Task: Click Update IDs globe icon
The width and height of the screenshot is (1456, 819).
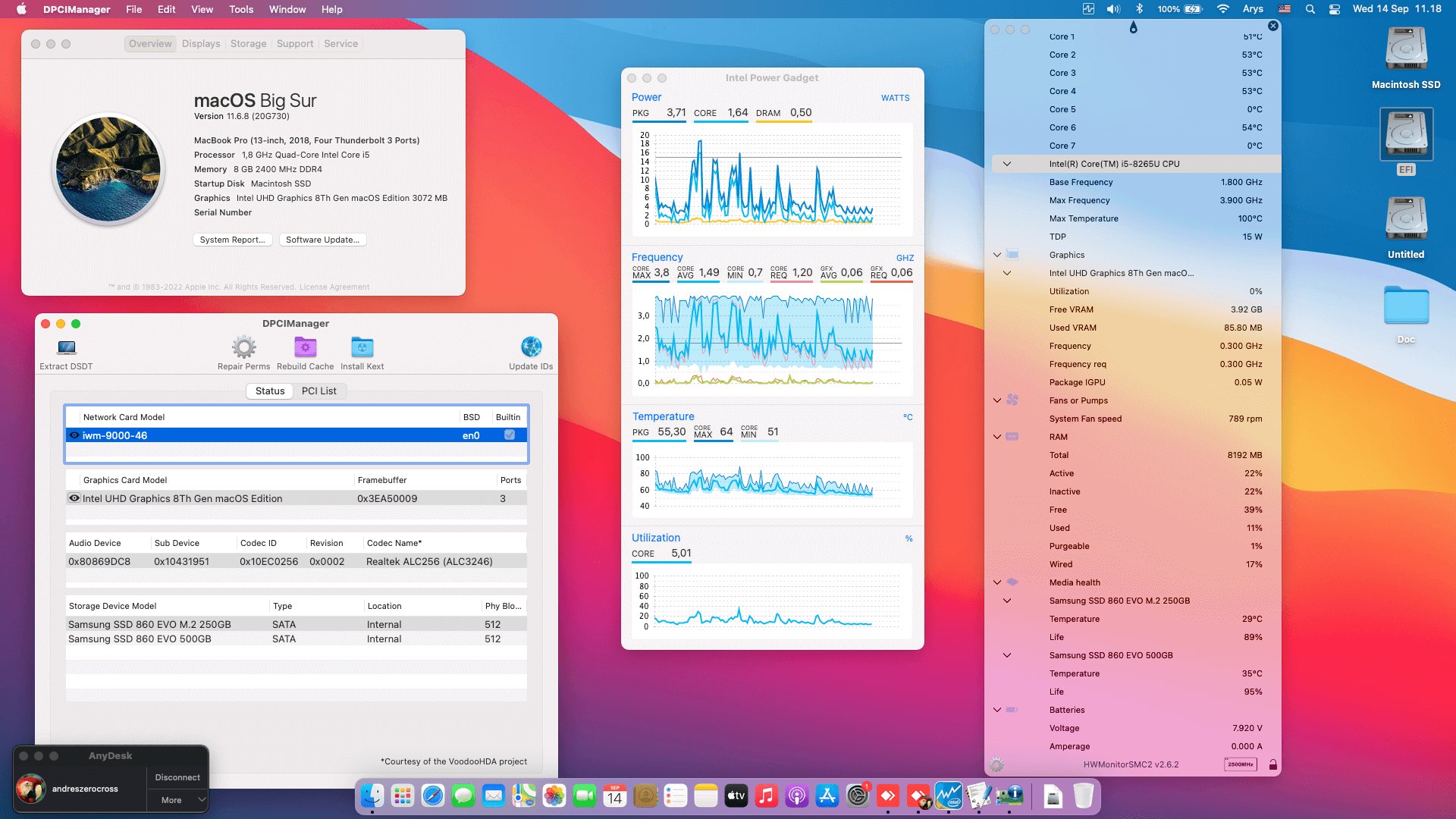Action: tap(531, 354)
